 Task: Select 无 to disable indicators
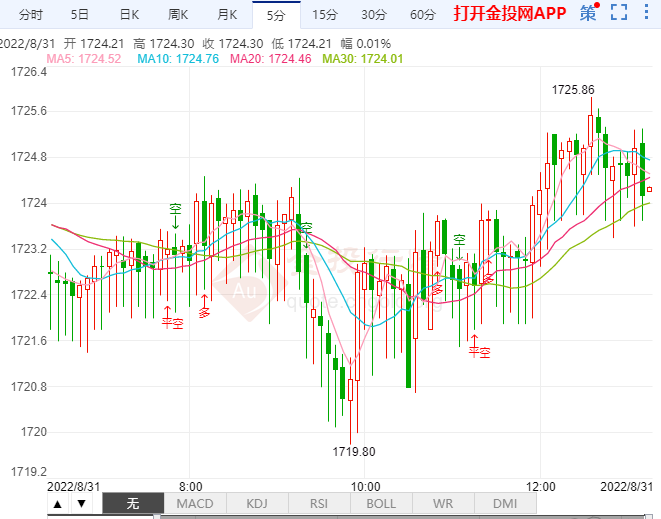pyautogui.click(x=132, y=503)
